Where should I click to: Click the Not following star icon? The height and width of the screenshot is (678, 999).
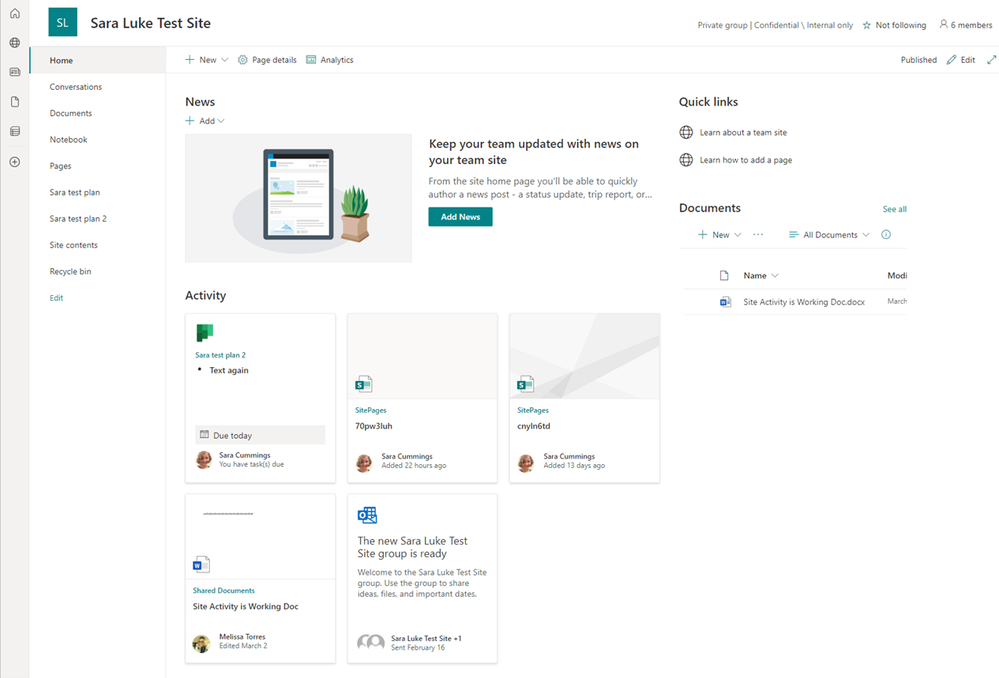point(866,25)
